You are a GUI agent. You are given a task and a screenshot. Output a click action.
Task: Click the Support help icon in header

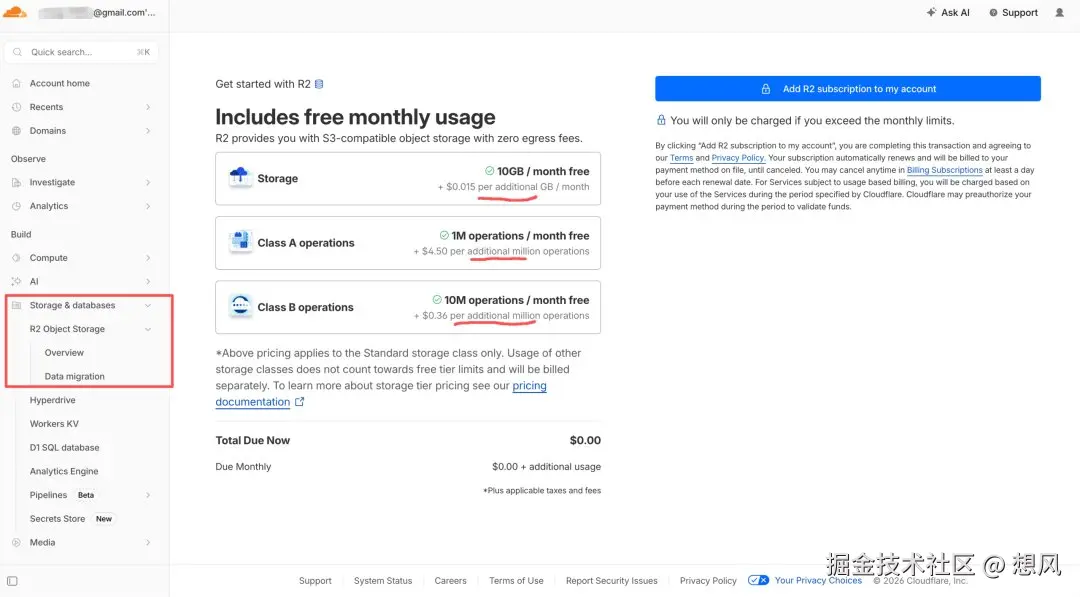point(993,12)
